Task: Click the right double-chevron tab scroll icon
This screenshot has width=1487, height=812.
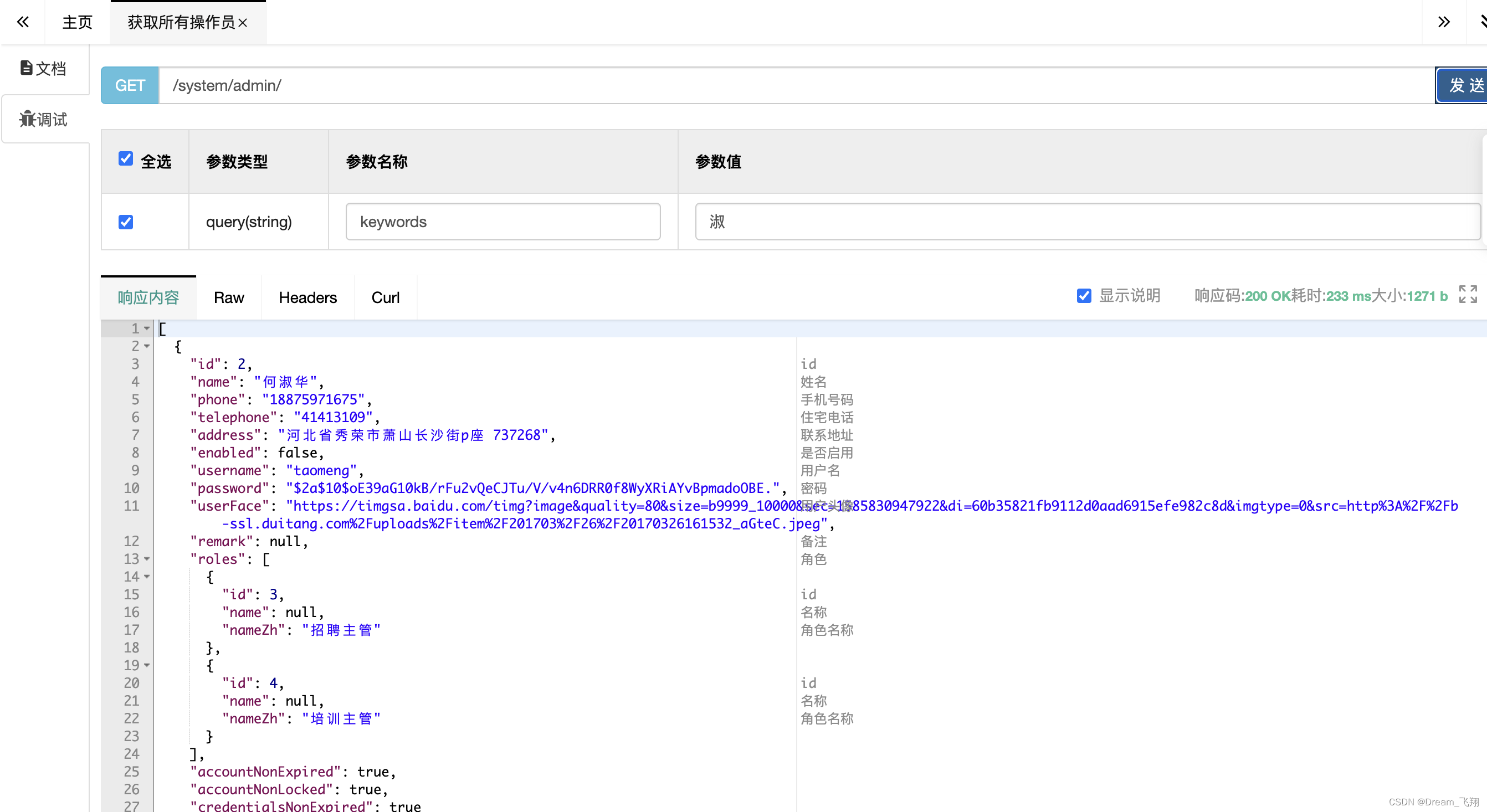Action: point(1444,22)
